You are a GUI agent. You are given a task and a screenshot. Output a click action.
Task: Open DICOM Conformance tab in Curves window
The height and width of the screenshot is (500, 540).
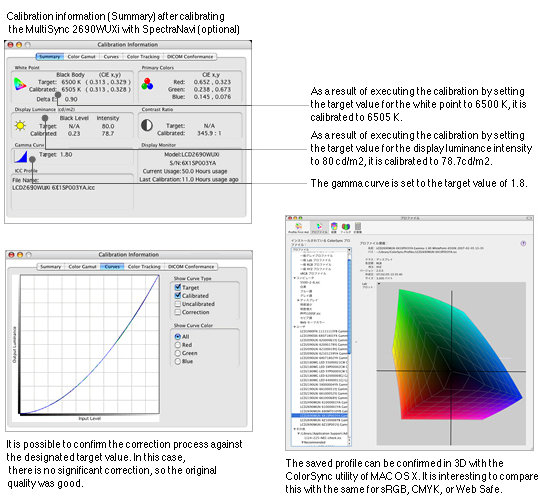click(x=191, y=267)
